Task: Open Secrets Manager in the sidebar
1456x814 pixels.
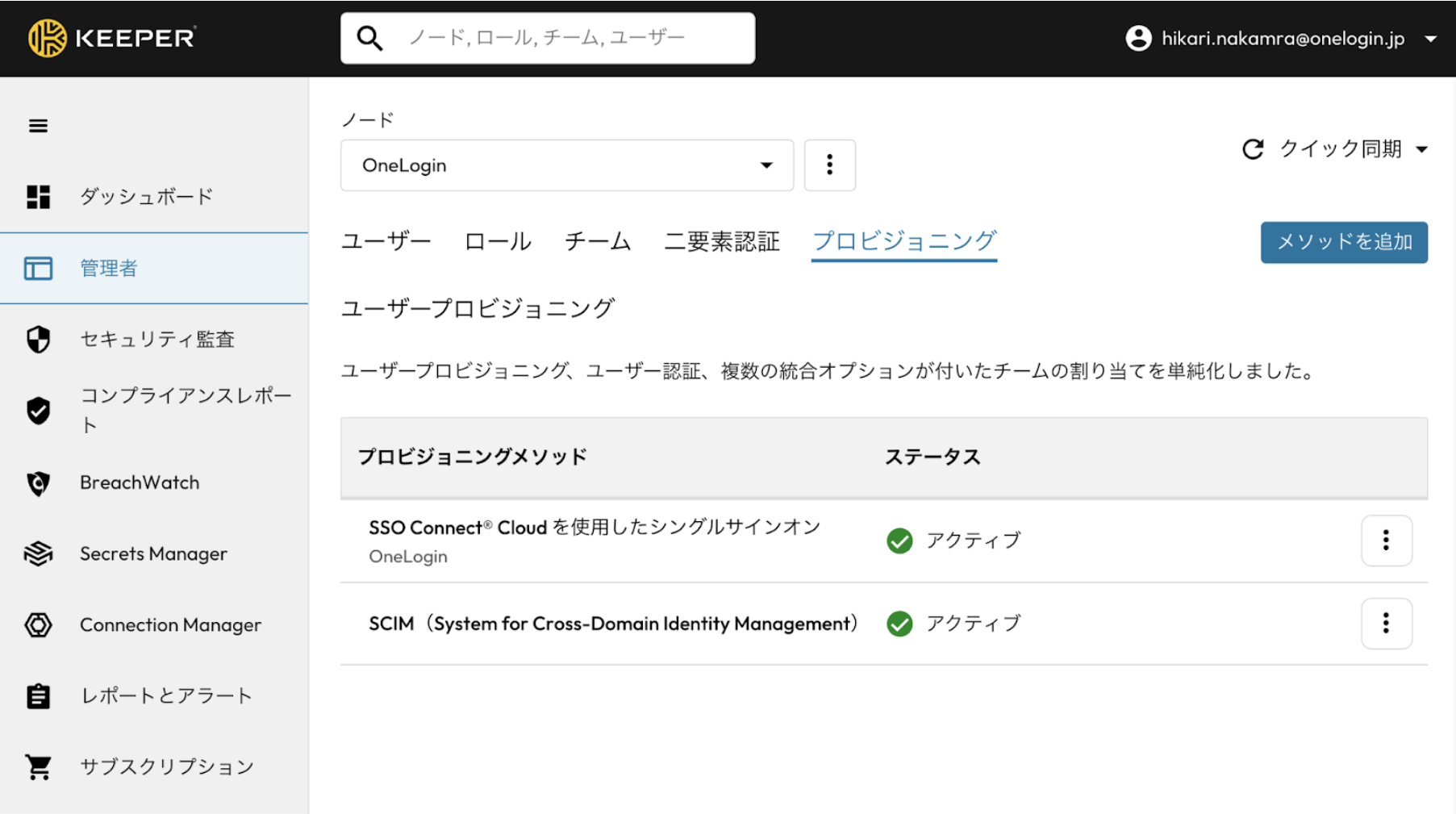Action: point(154,553)
